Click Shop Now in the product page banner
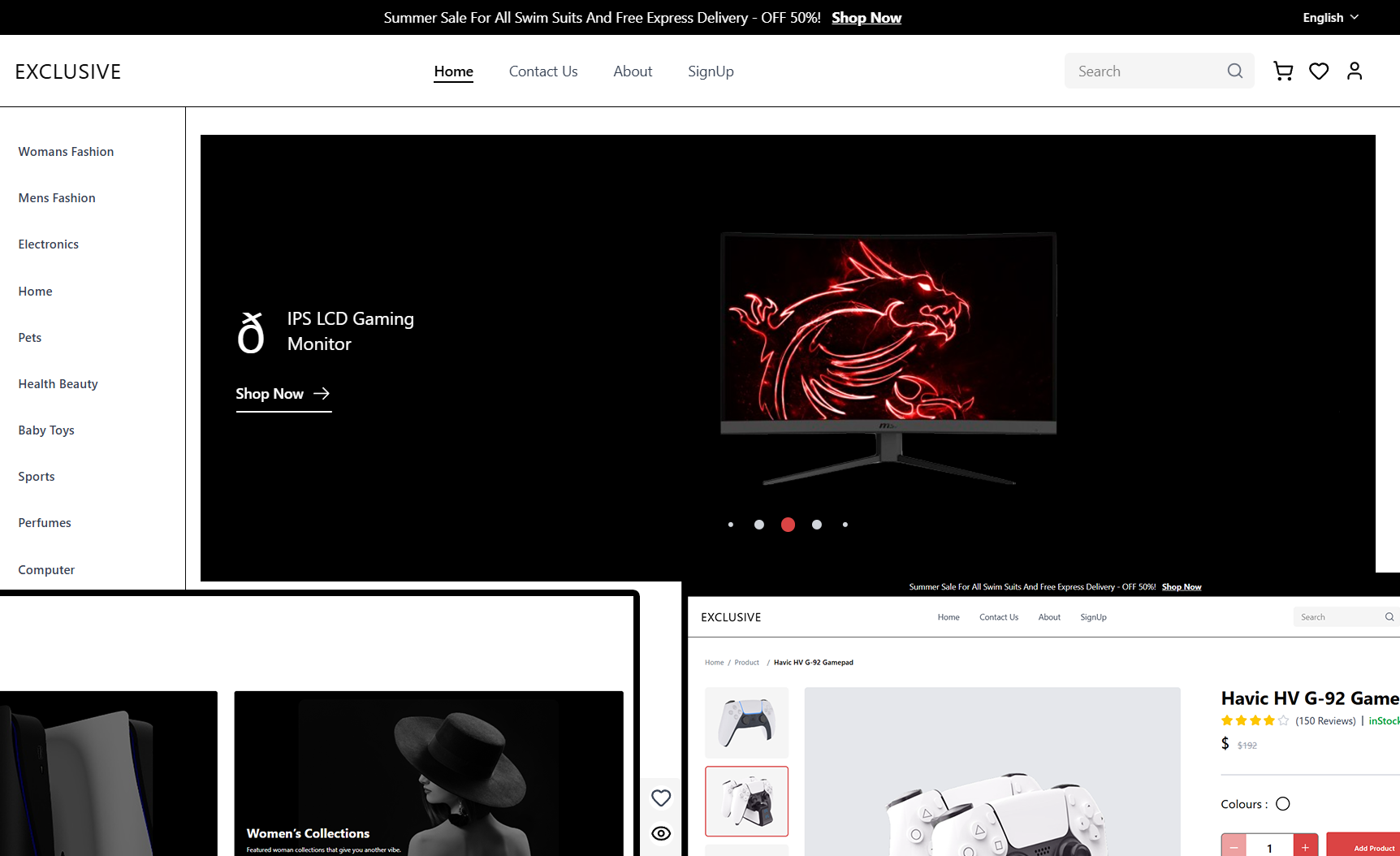1400x856 pixels. click(1182, 587)
